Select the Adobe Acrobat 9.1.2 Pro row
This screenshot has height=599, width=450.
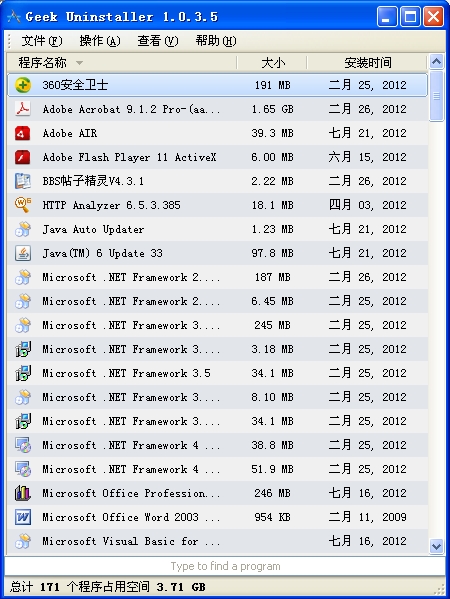[217, 109]
